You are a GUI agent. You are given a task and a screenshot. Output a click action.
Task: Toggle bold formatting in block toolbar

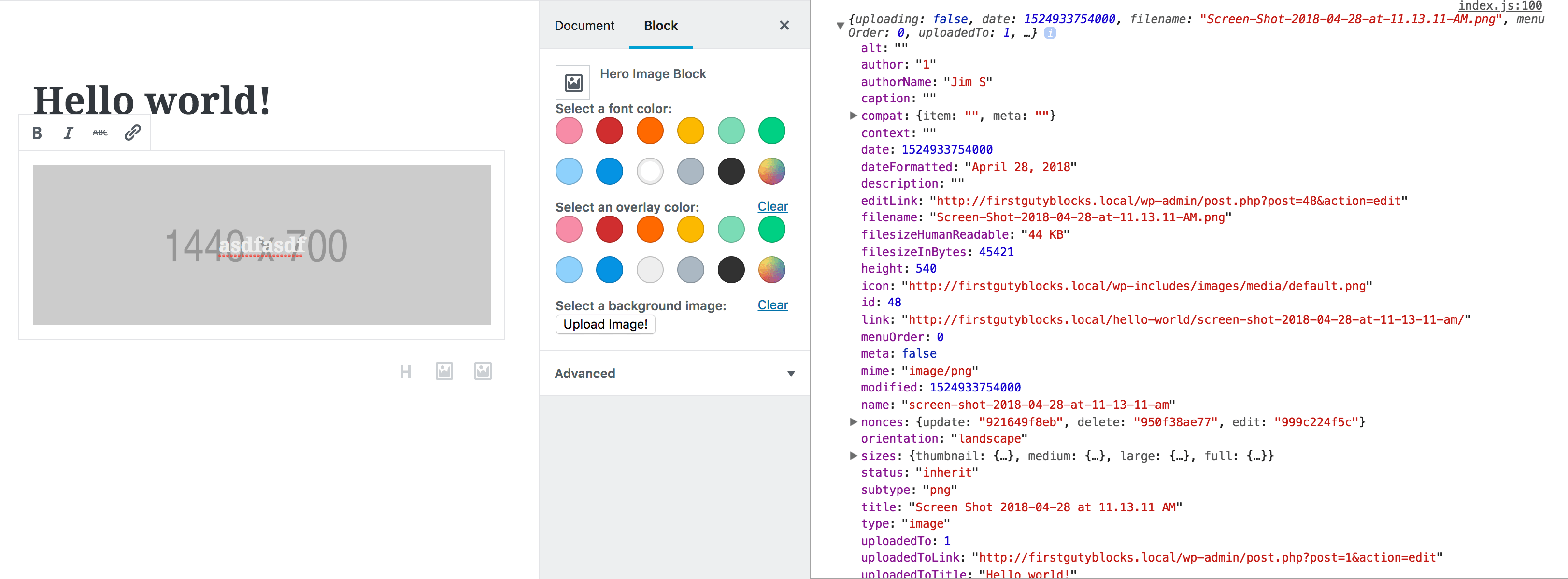37,133
